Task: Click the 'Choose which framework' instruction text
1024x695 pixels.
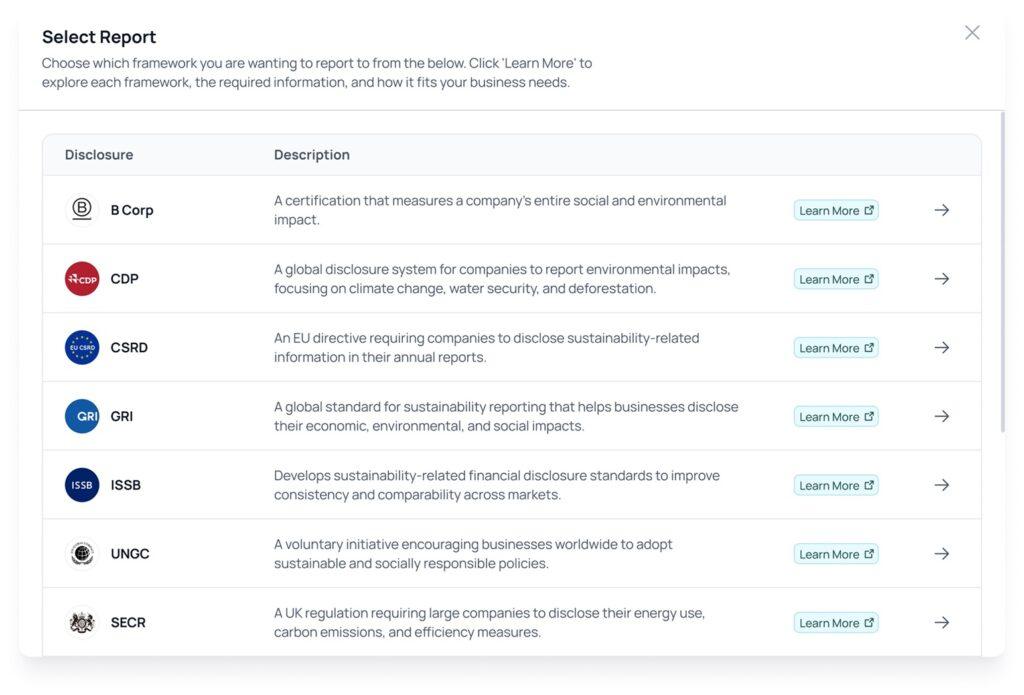Action: coord(317,73)
